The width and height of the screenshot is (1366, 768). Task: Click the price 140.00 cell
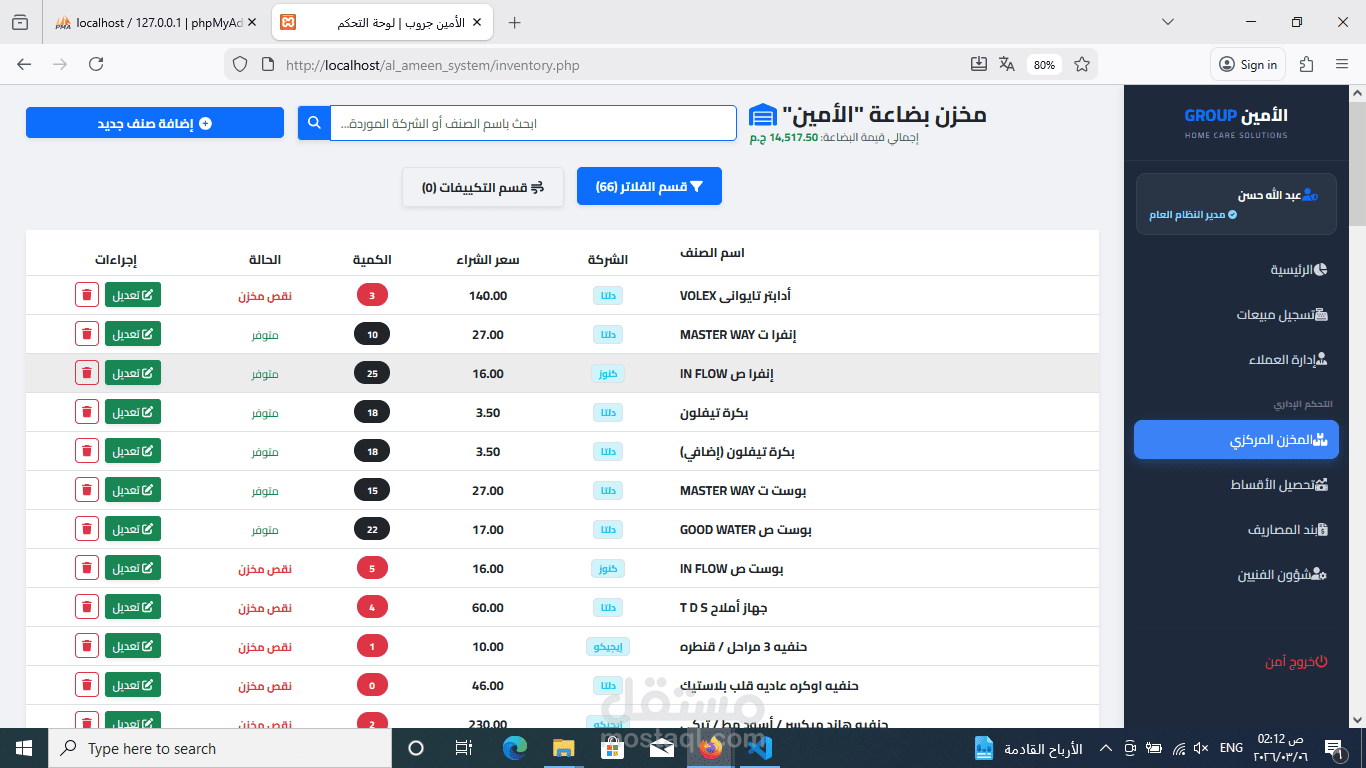click(488, 296)
